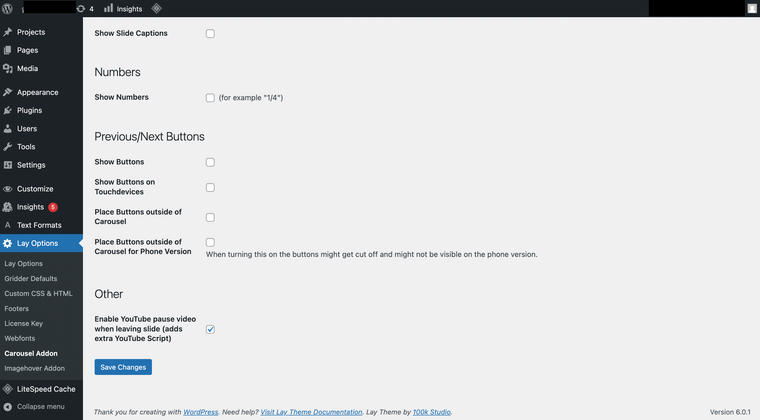Open the Settings sidebar icon

pos(8,165)
